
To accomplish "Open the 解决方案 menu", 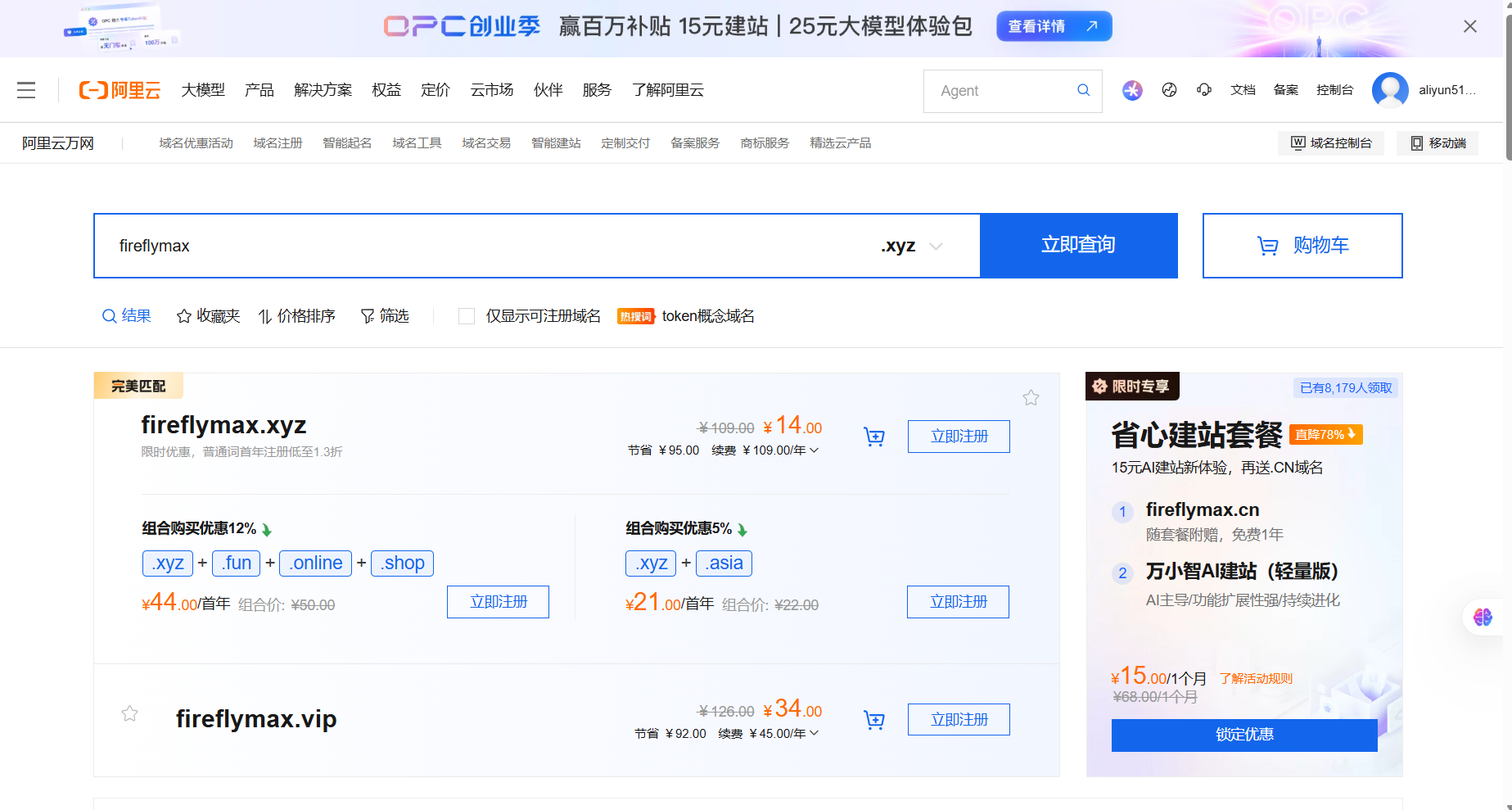I will coord(323,90).
